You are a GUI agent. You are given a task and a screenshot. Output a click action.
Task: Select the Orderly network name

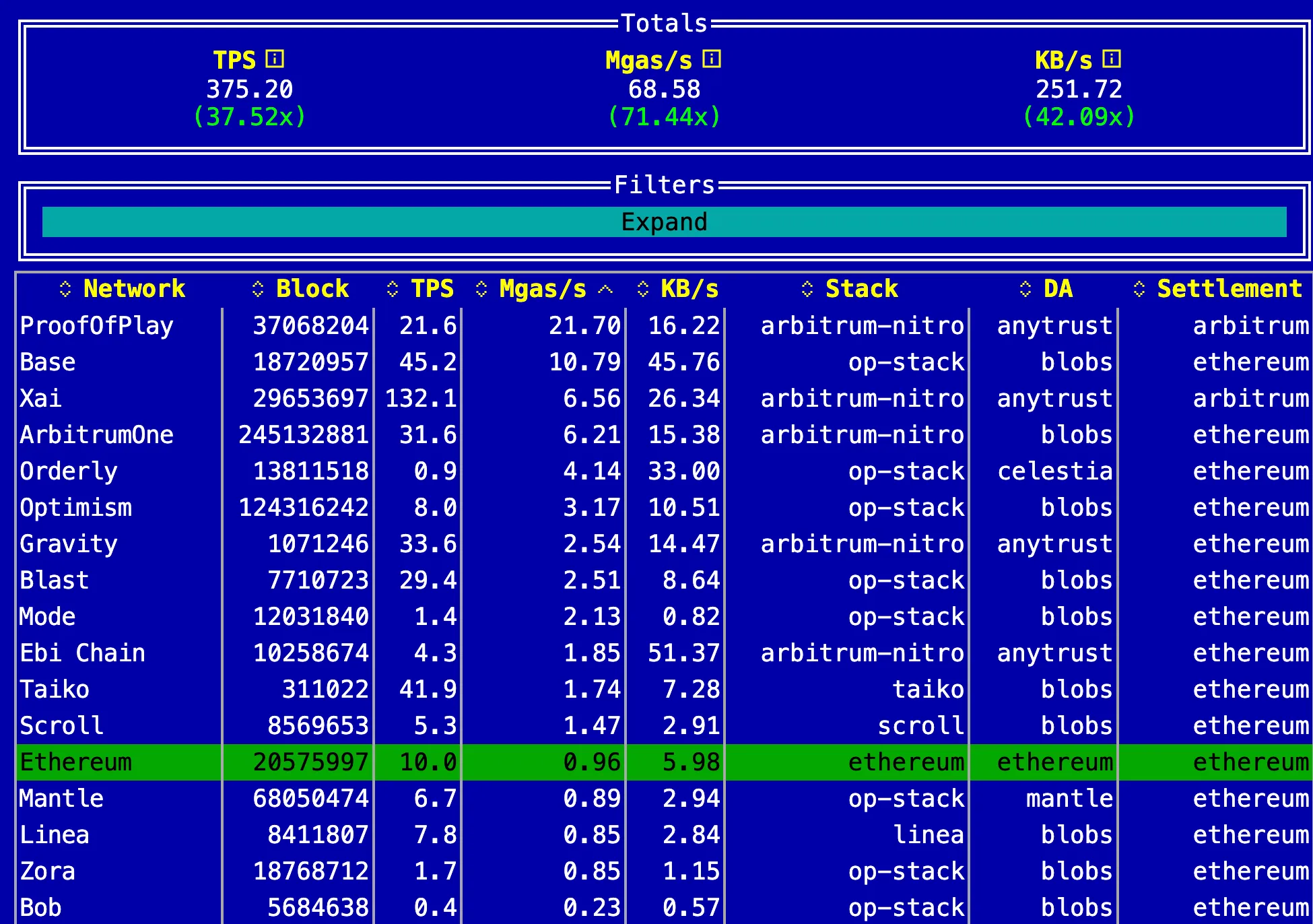[69, 471]
